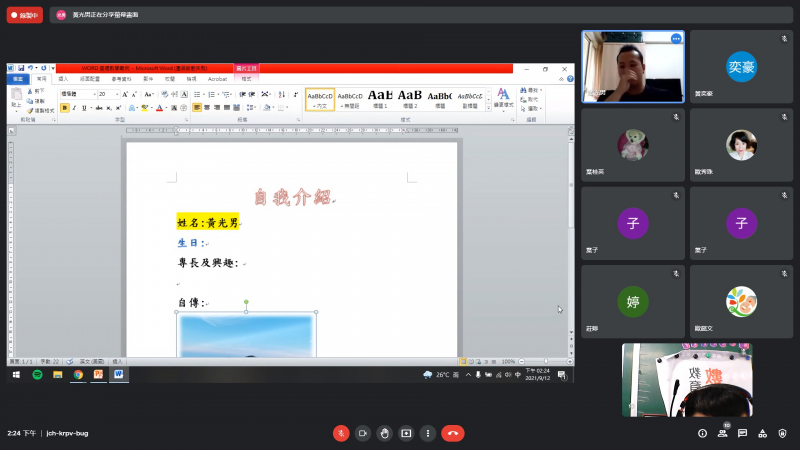Justify the paragraph text
This screenshot has width=800, height=450.
pos(227,108)
